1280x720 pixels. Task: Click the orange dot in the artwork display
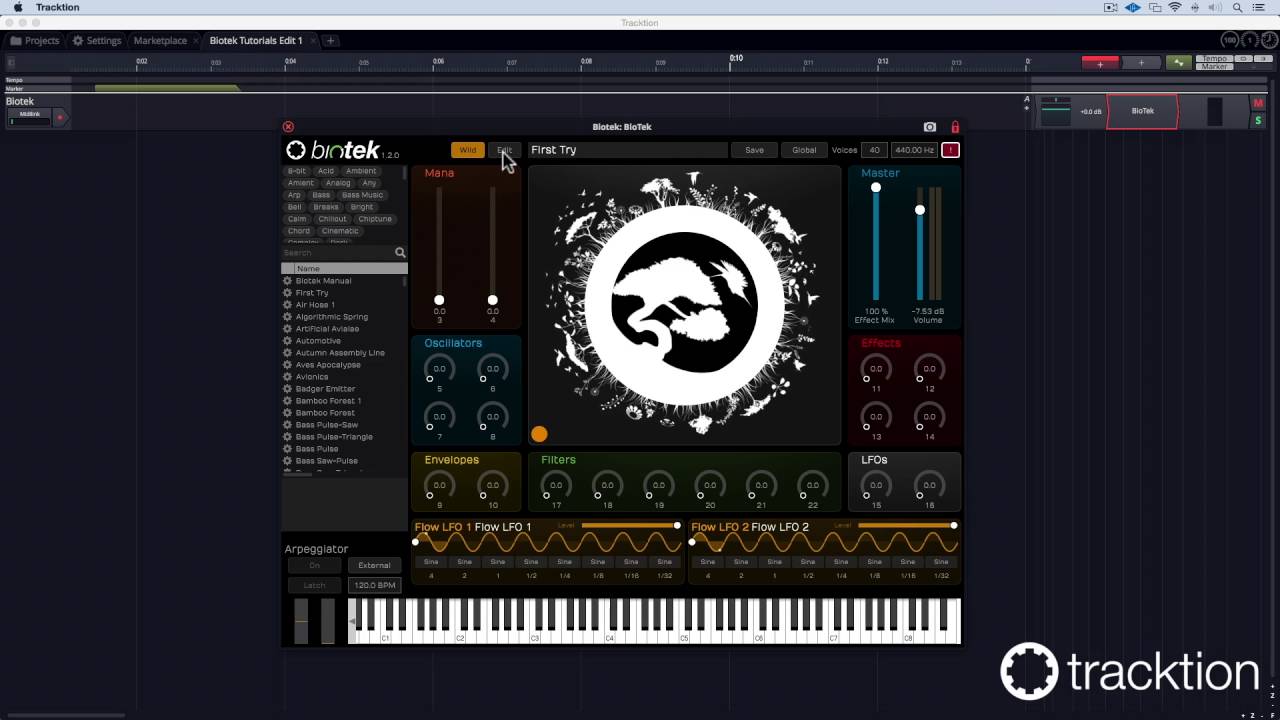coord(539,434)
